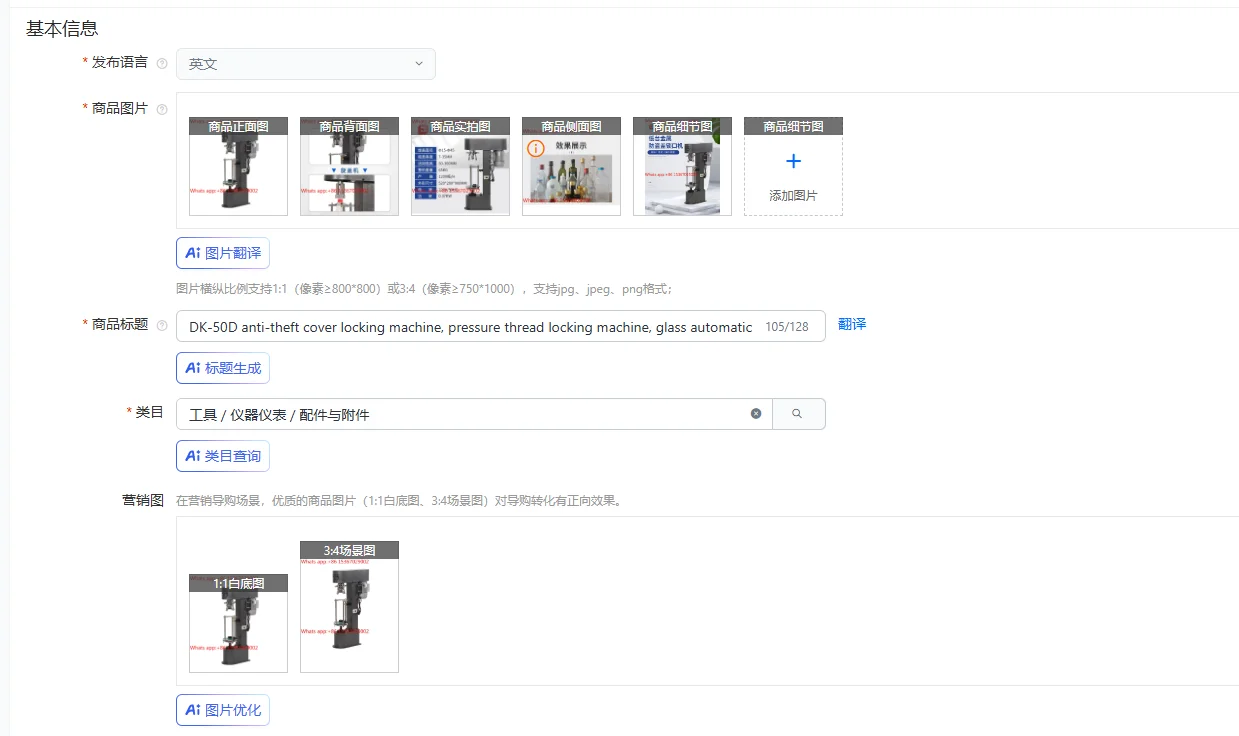Click the orange warning icon on 商品侧面图
This screenshot has height=736, width=1239.
point(536,148)
